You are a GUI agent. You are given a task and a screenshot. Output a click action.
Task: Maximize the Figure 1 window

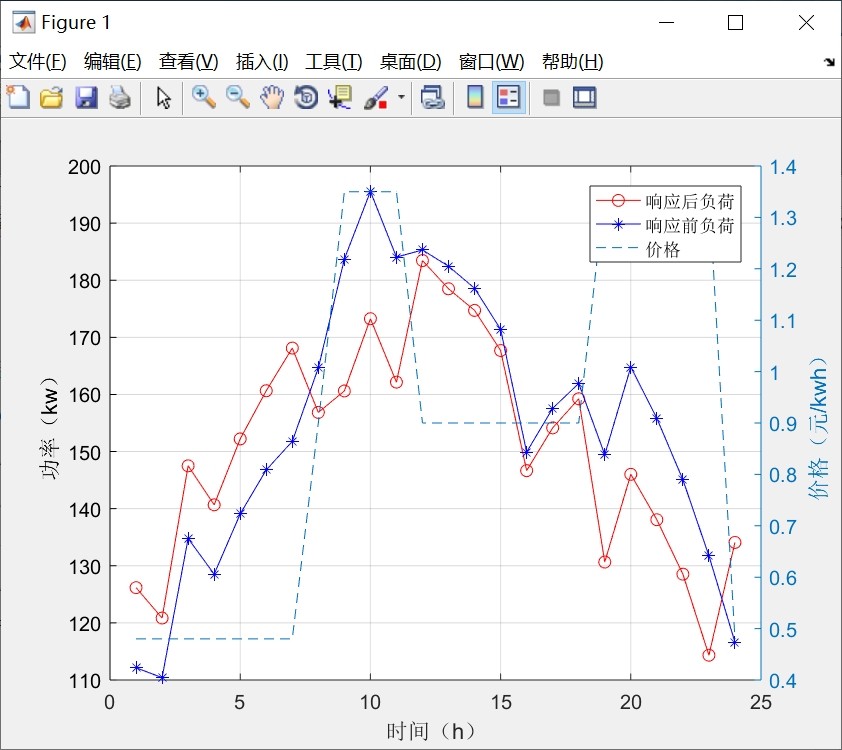pyautogui.click(x=735, y=23)
